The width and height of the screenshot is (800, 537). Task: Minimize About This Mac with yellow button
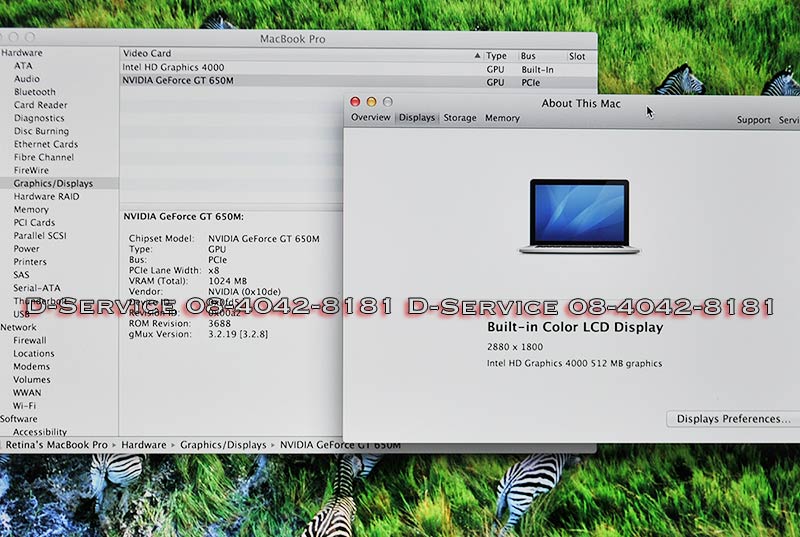coord(371,102)
